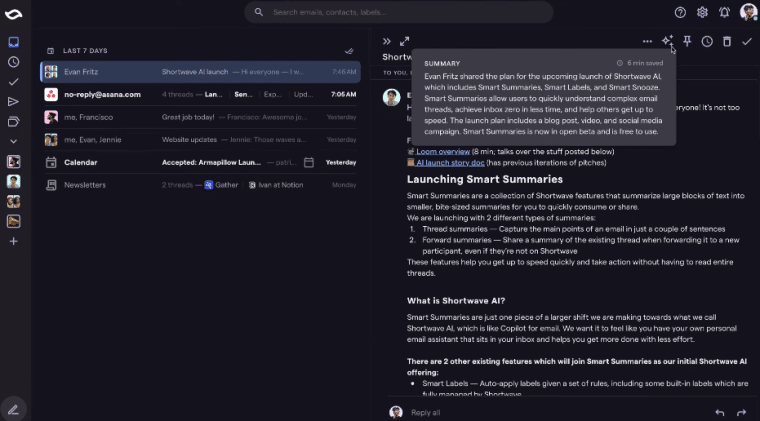The width and height of the screenshot is (760, 421).
Task: Open the Evan Fritz Shortwave AI thread
Action: click(201, 72)
